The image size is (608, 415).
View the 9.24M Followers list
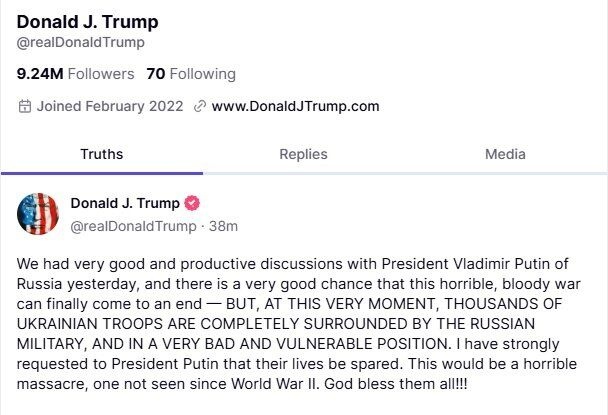click(75, 74)
